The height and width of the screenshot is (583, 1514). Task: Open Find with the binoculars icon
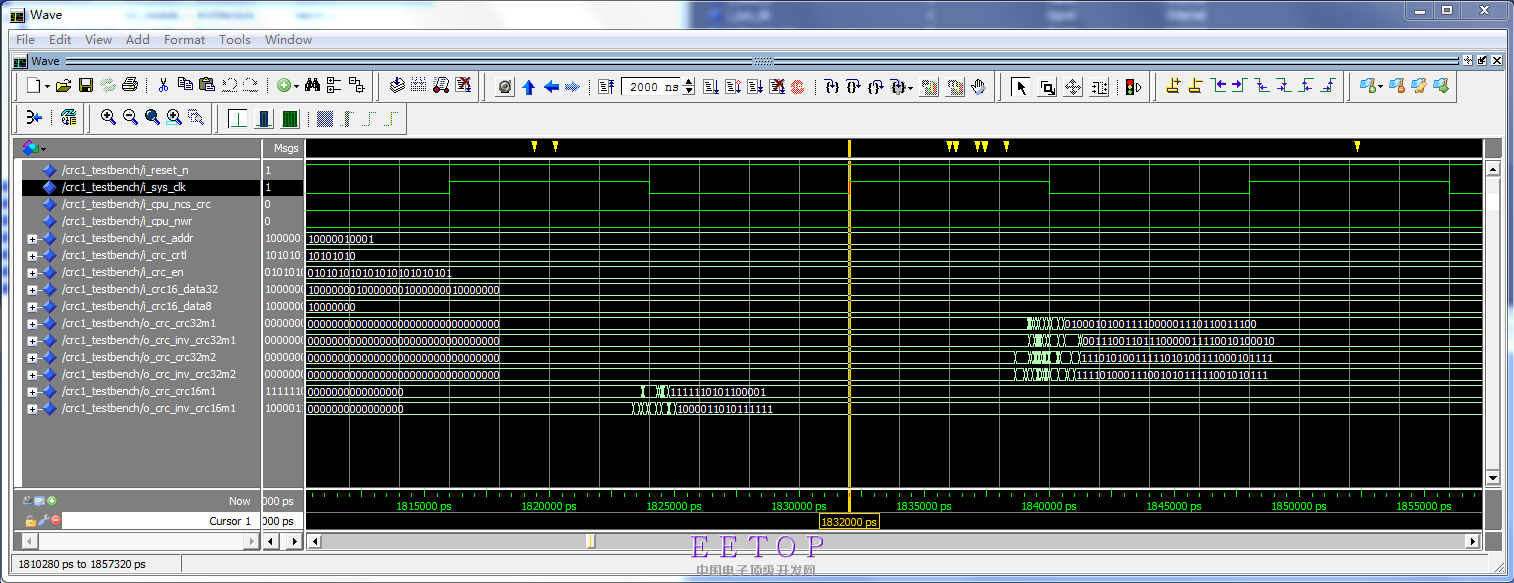click(312, 86)
